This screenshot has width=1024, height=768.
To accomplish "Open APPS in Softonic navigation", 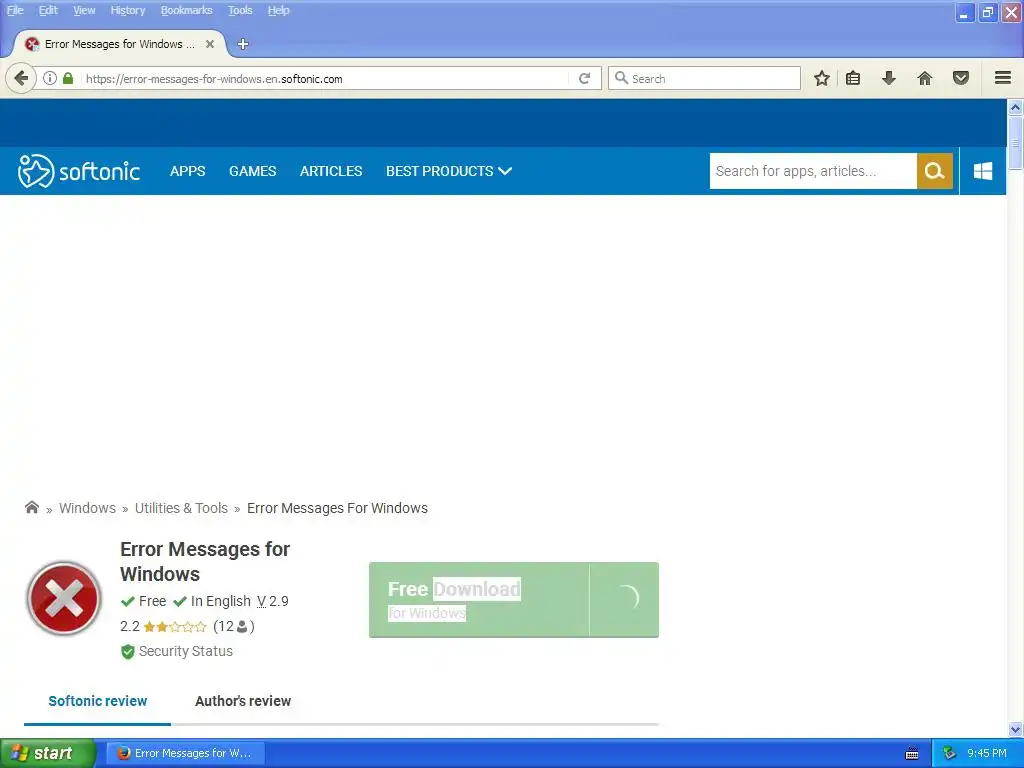I will click(187, 171).
